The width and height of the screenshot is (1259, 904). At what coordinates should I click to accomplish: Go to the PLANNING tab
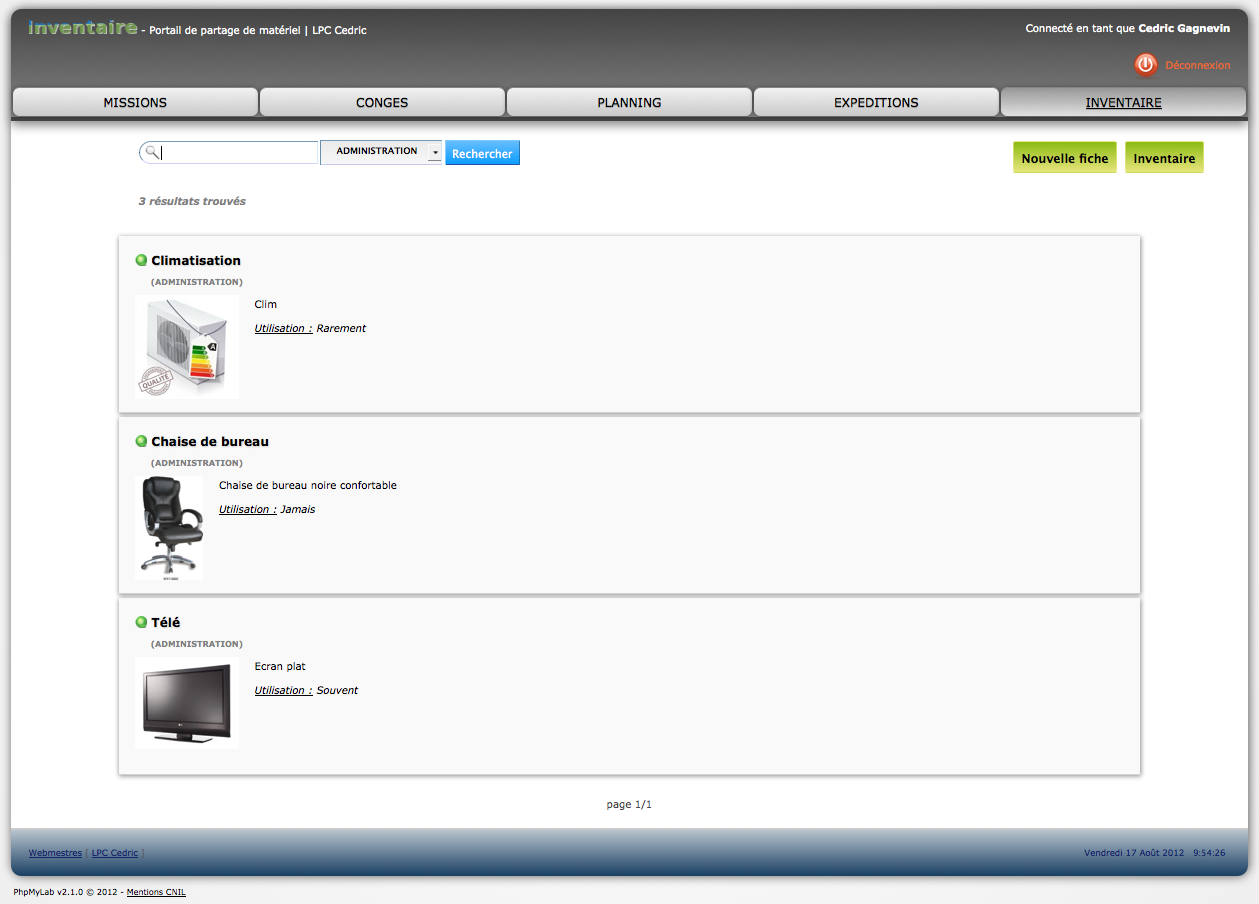click(x=629, y=102)
